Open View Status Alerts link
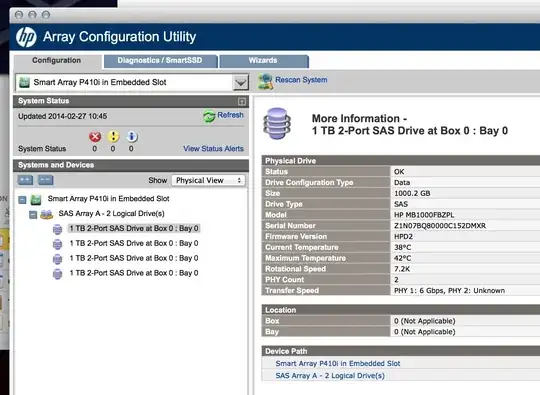This screenshot has width=540, height=395. click(213, 149)
